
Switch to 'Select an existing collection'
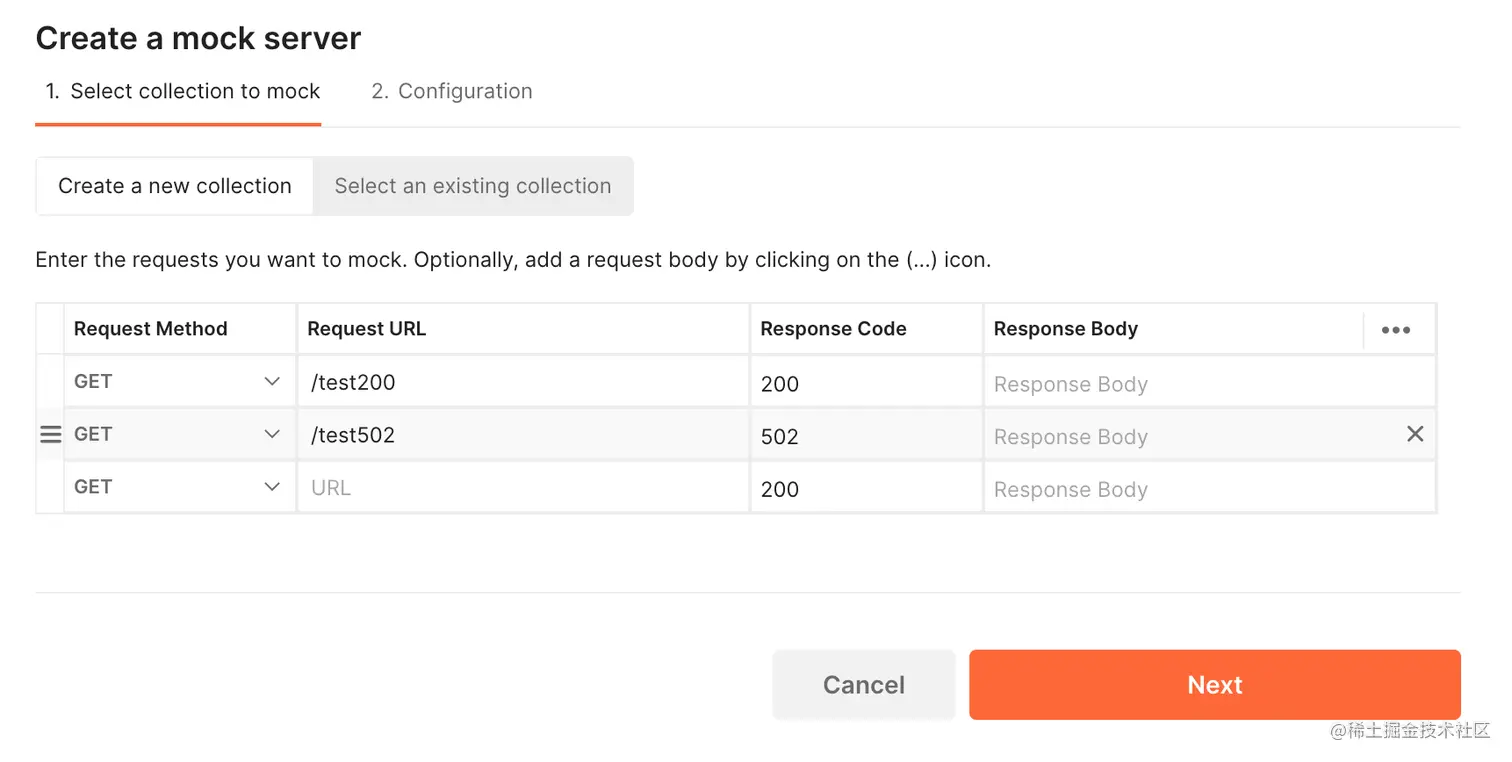click(472, 186)
